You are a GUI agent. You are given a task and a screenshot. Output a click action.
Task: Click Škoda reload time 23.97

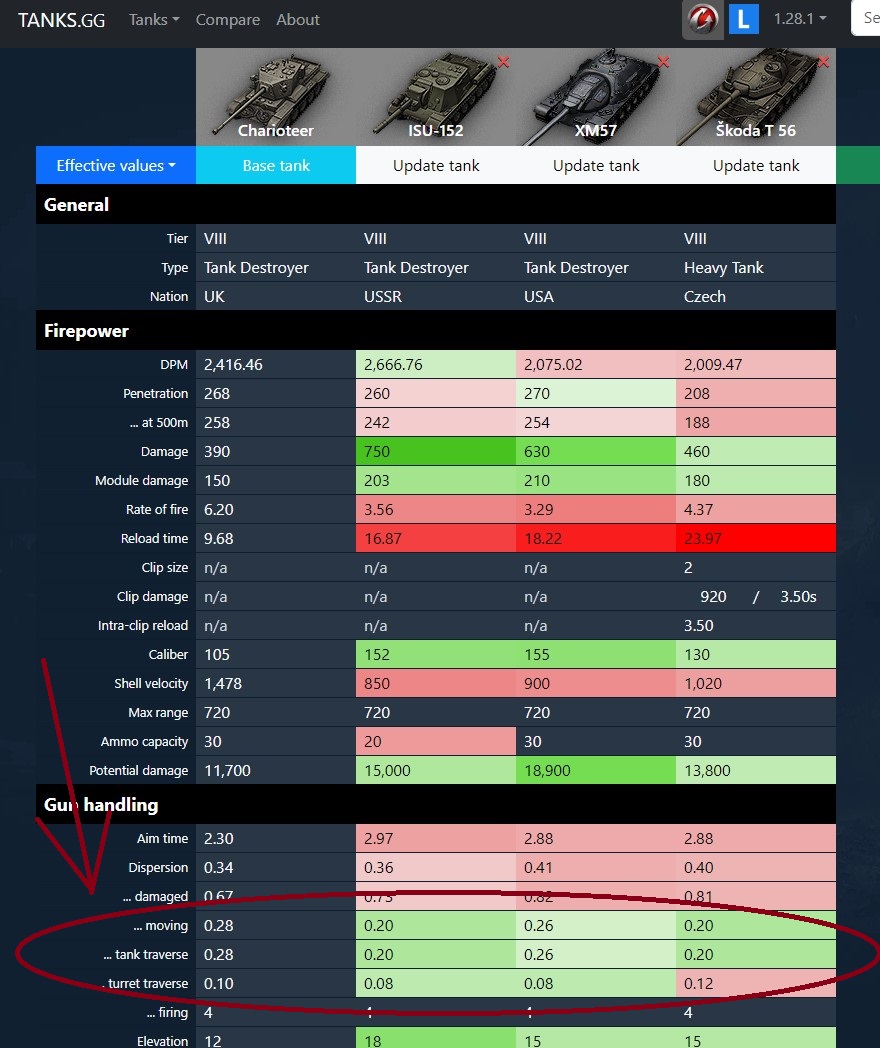coord(703,538)
